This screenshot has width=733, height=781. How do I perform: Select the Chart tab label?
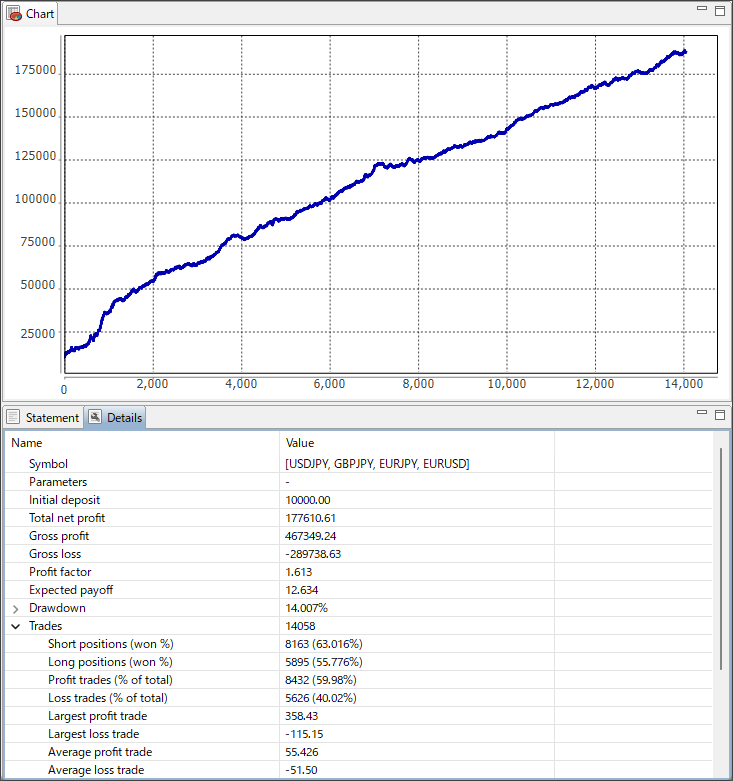(40, 14)
